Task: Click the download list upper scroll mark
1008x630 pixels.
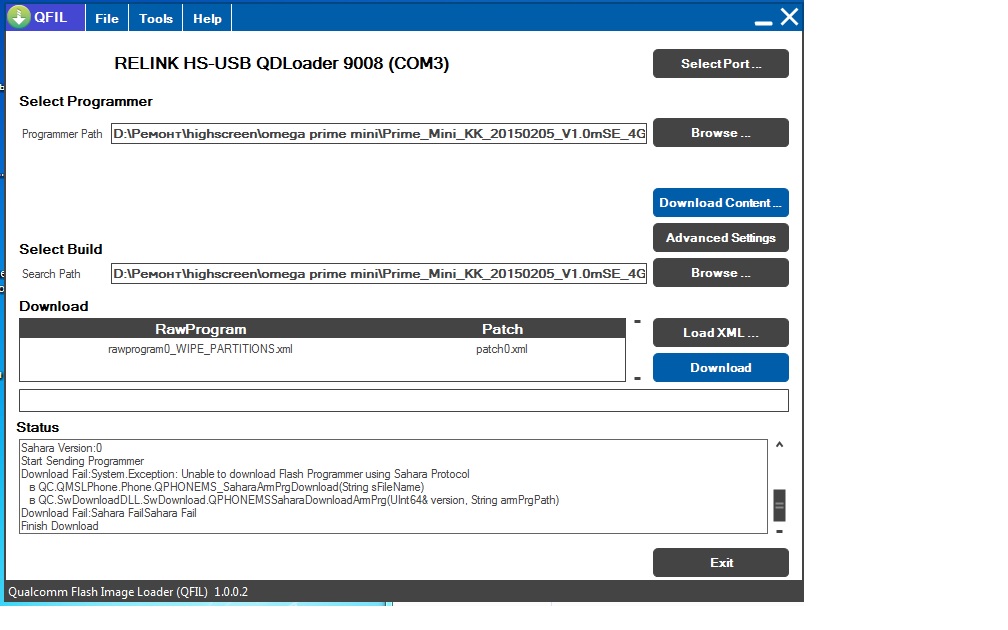Action: click(637, 321)
